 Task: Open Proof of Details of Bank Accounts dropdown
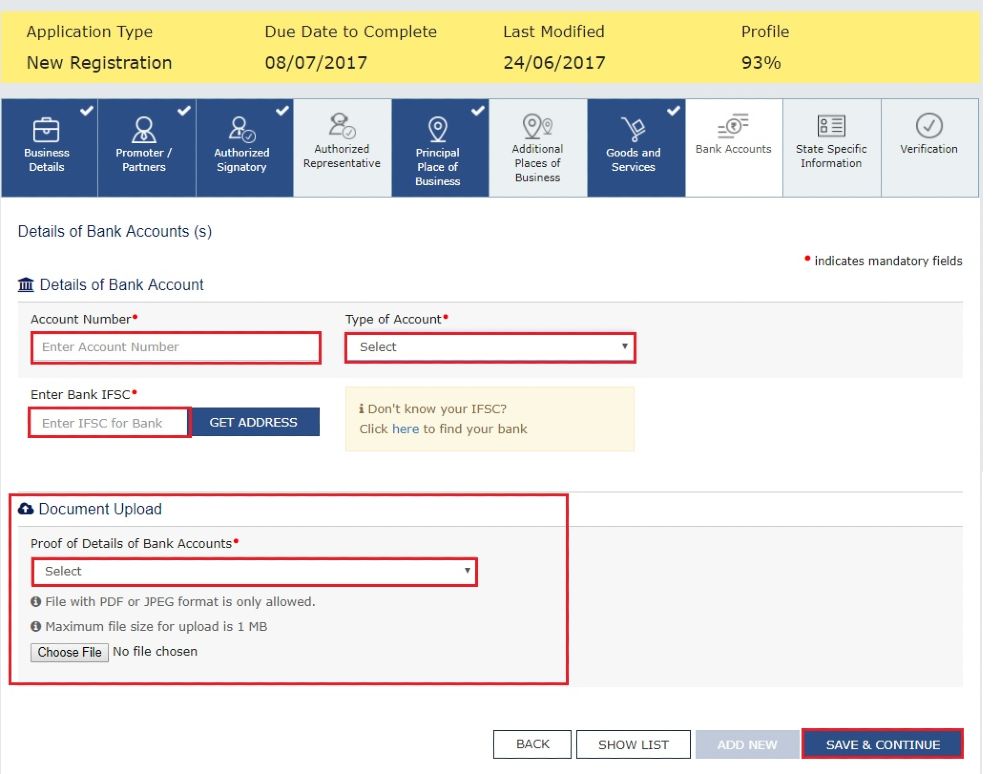[254, 571]
